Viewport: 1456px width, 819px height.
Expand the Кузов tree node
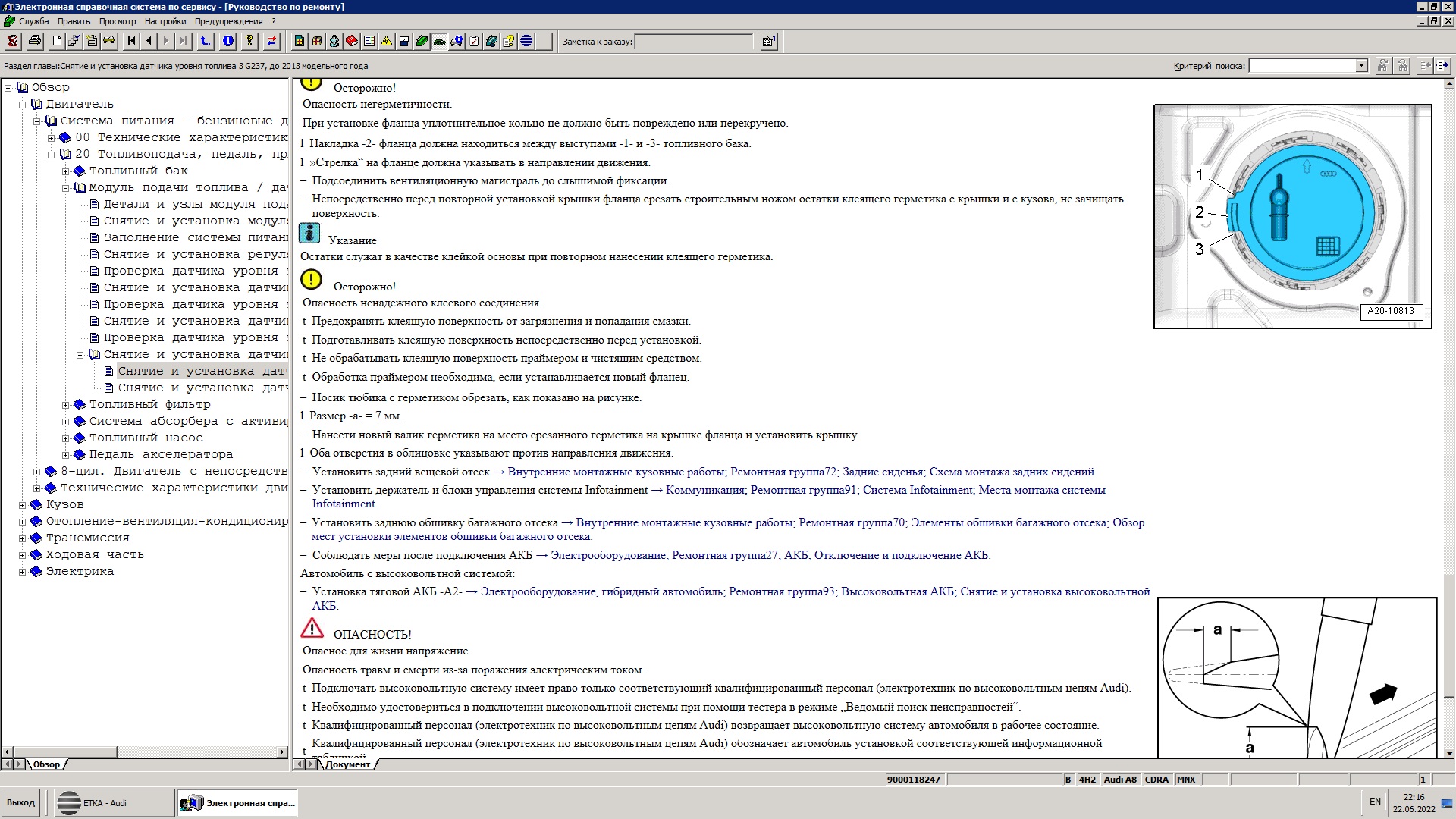tap(23, 505)
